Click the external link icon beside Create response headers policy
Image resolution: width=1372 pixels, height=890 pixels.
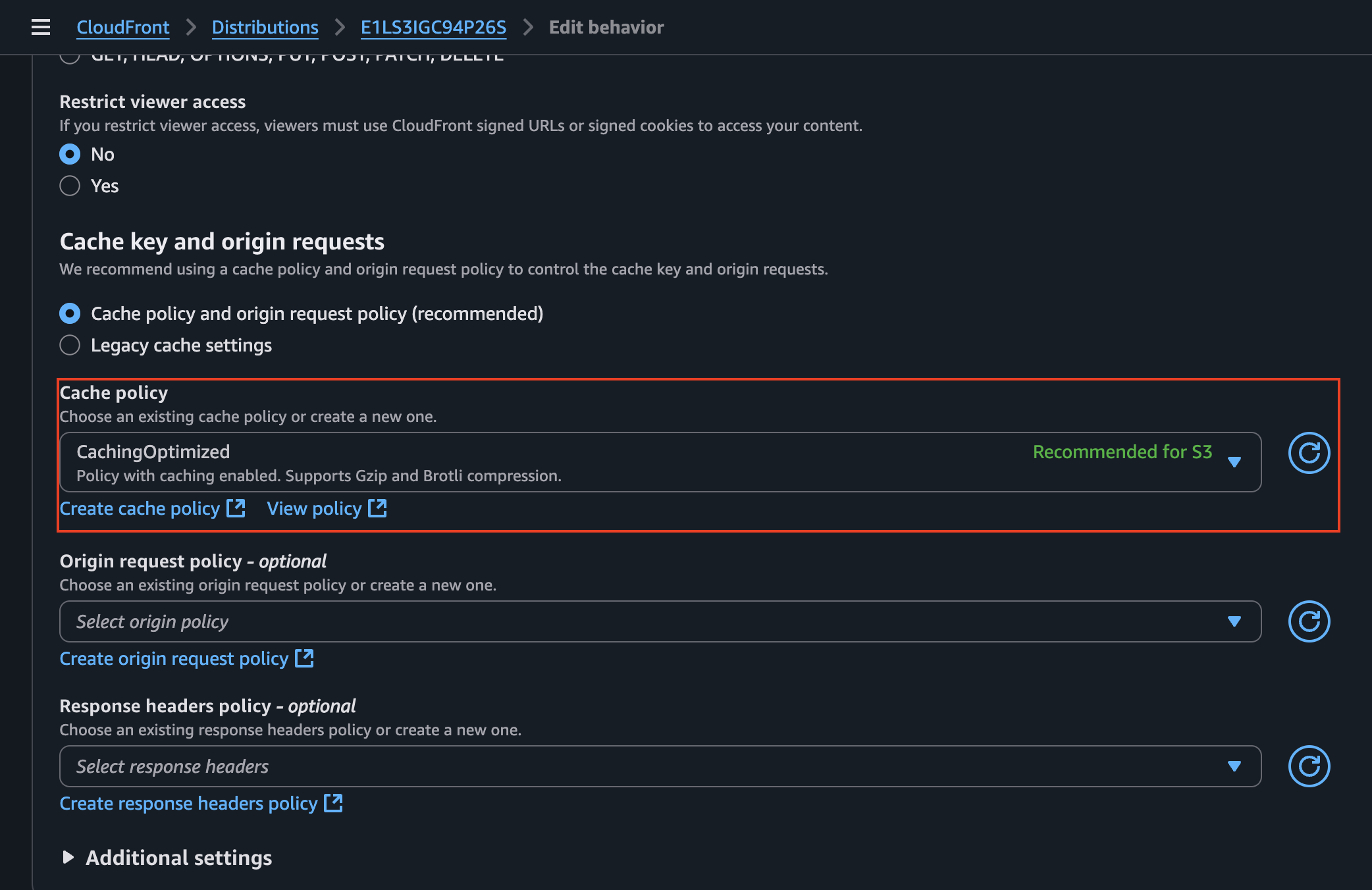(x=334, y=803)
